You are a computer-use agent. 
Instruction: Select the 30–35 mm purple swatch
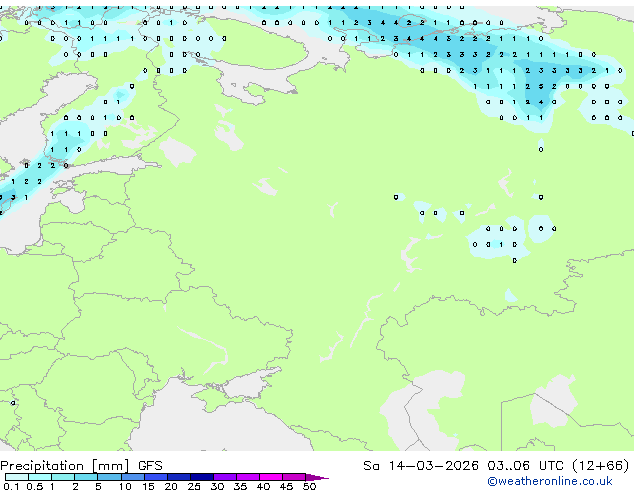pyautogui.click(x=224, y=477)
